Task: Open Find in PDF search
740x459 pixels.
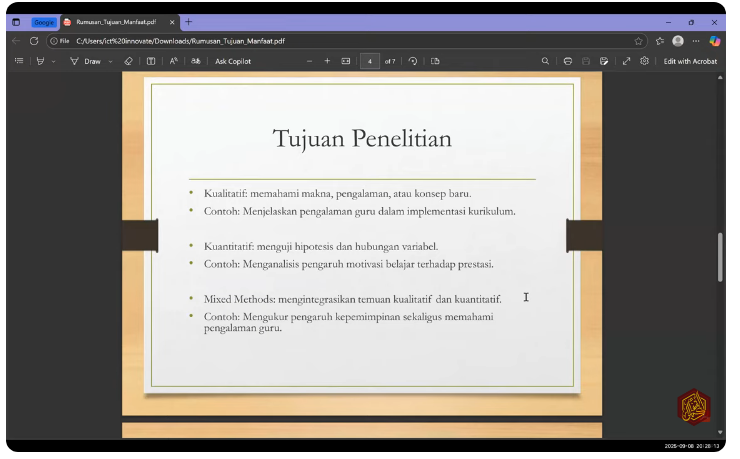Action: coord(545,61)
